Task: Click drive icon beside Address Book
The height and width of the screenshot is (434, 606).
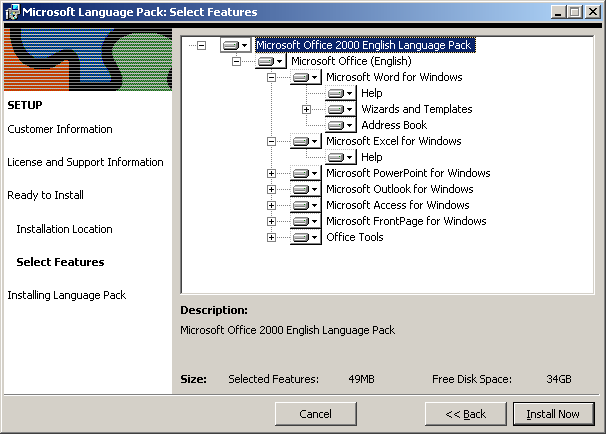Action: [340, 125]
